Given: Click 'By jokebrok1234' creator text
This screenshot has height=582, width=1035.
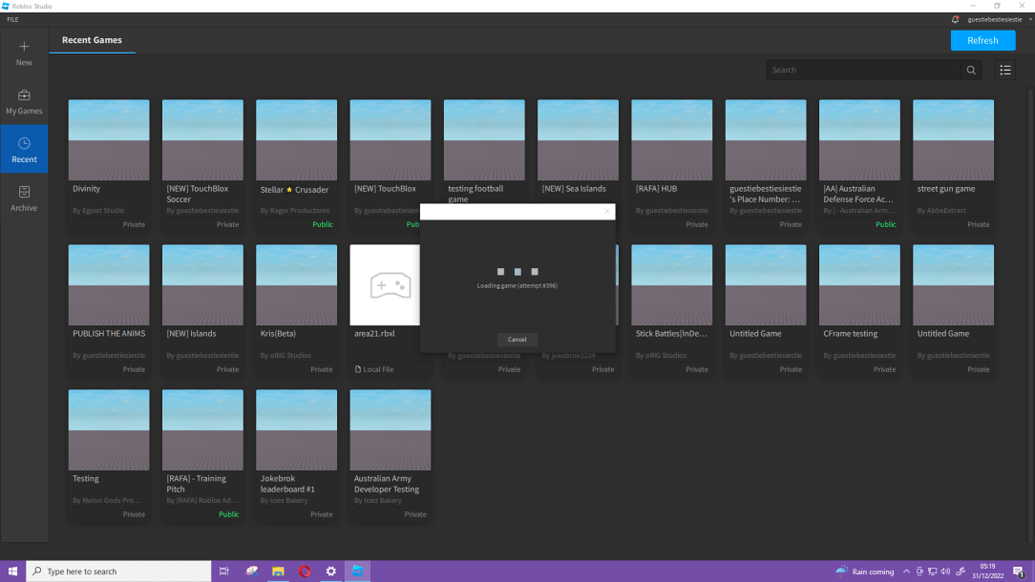Looking at the screenshot, I should point(569,356).
